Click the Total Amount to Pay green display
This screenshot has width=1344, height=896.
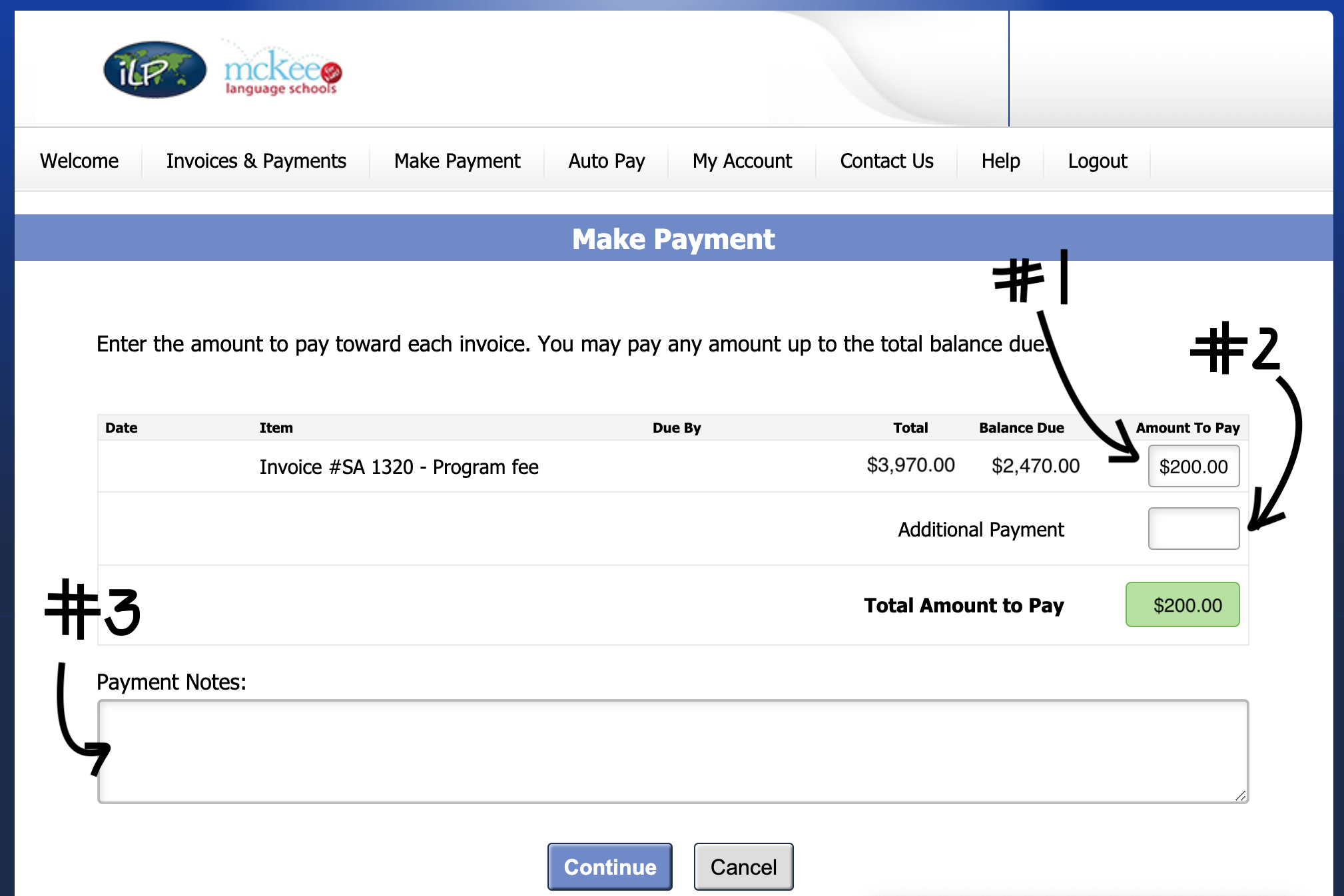[x=1184, y=605]
